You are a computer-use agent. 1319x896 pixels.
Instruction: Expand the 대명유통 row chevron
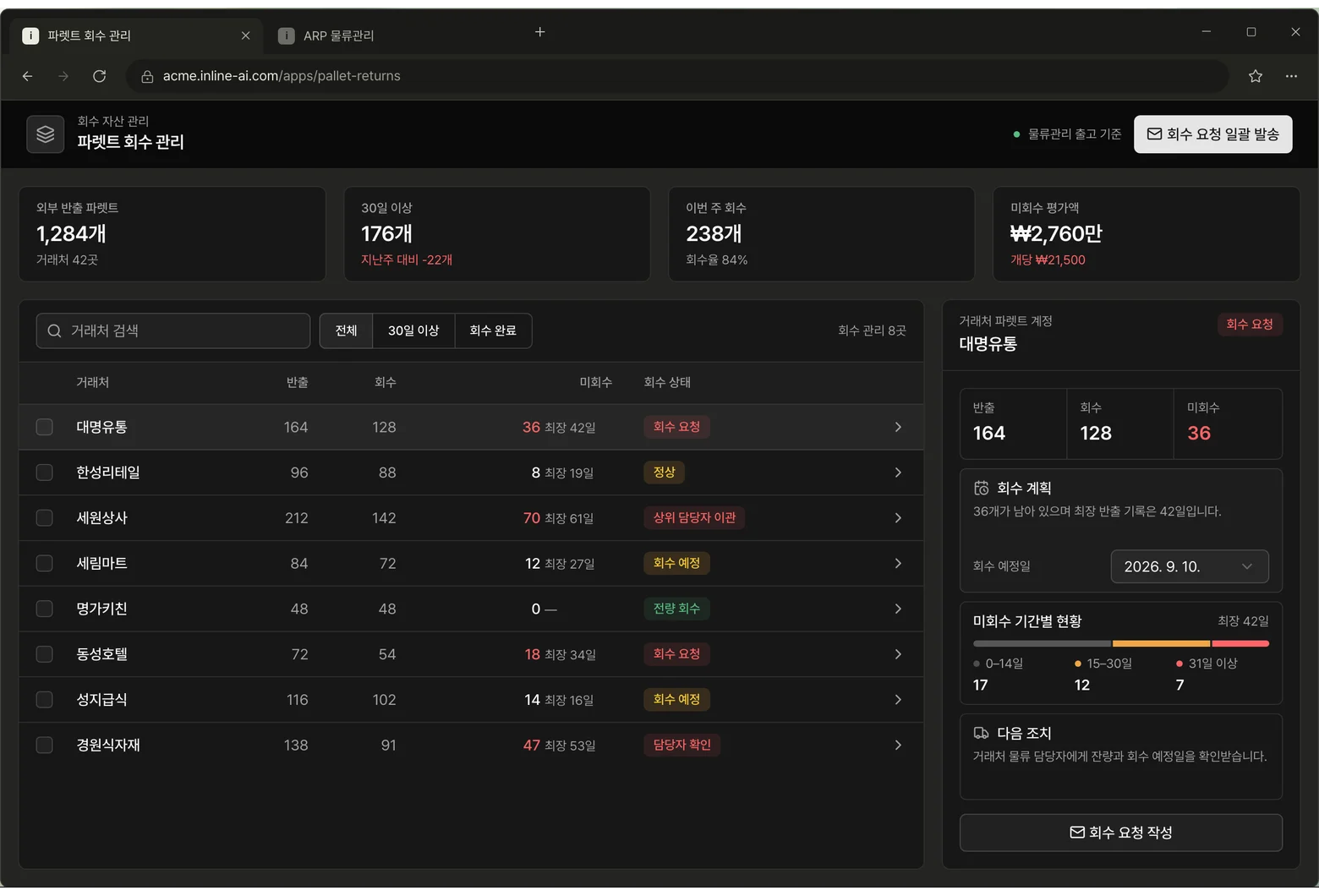pyautogui.click(x=898, y=427)
